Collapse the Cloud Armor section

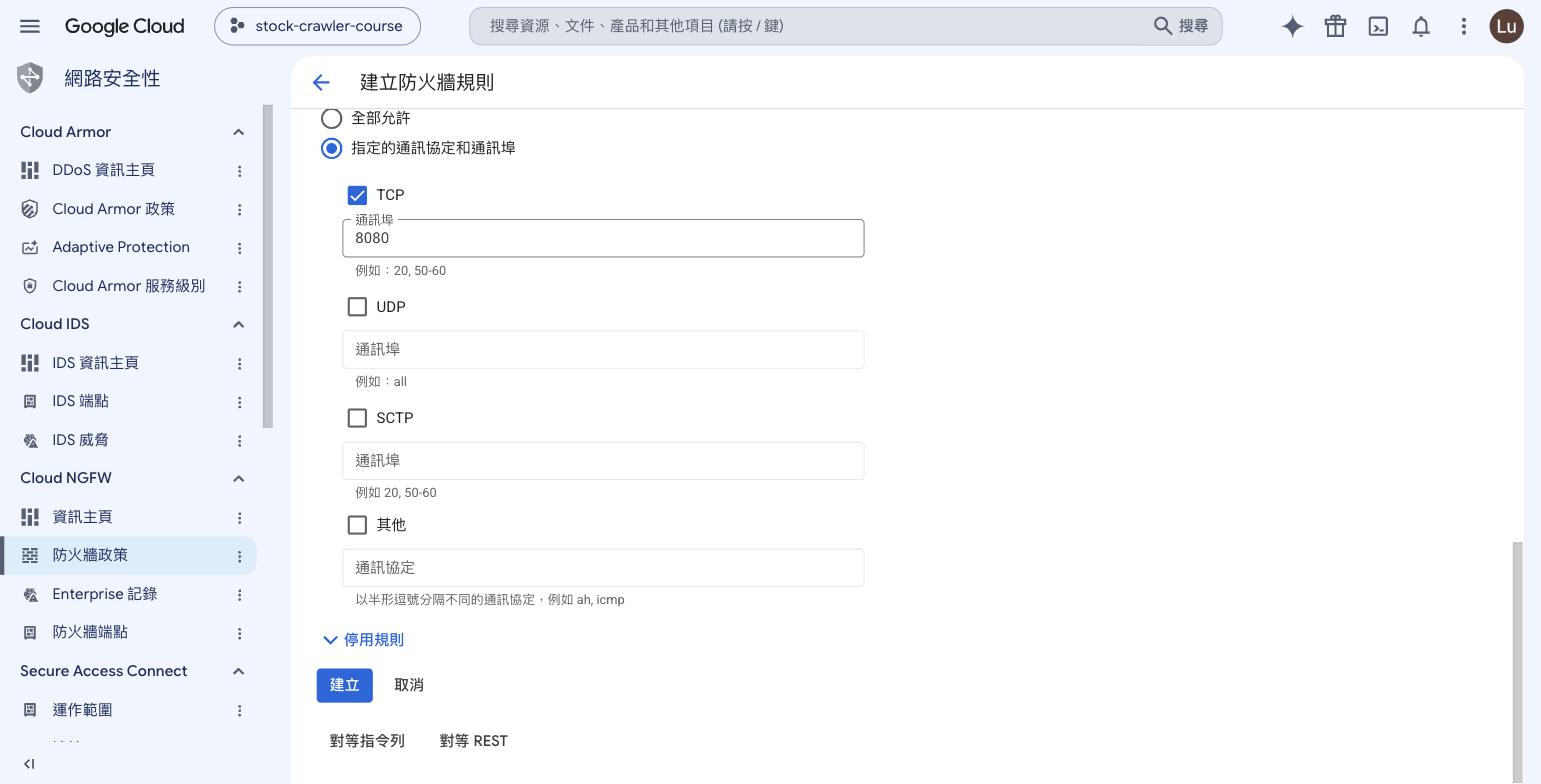(238, 132)
